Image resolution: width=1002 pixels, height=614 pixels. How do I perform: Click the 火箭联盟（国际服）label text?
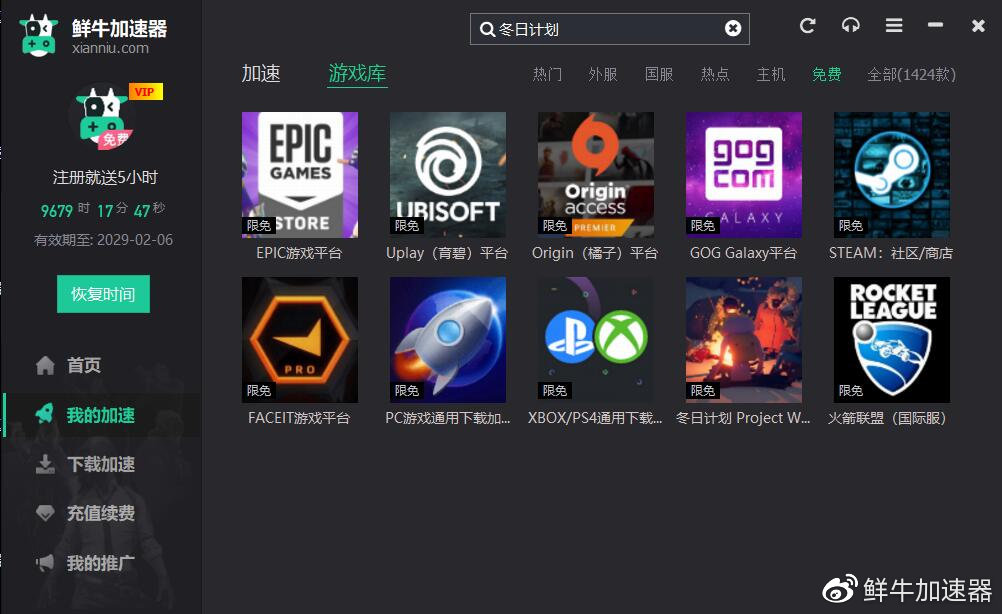click(887, 418)
